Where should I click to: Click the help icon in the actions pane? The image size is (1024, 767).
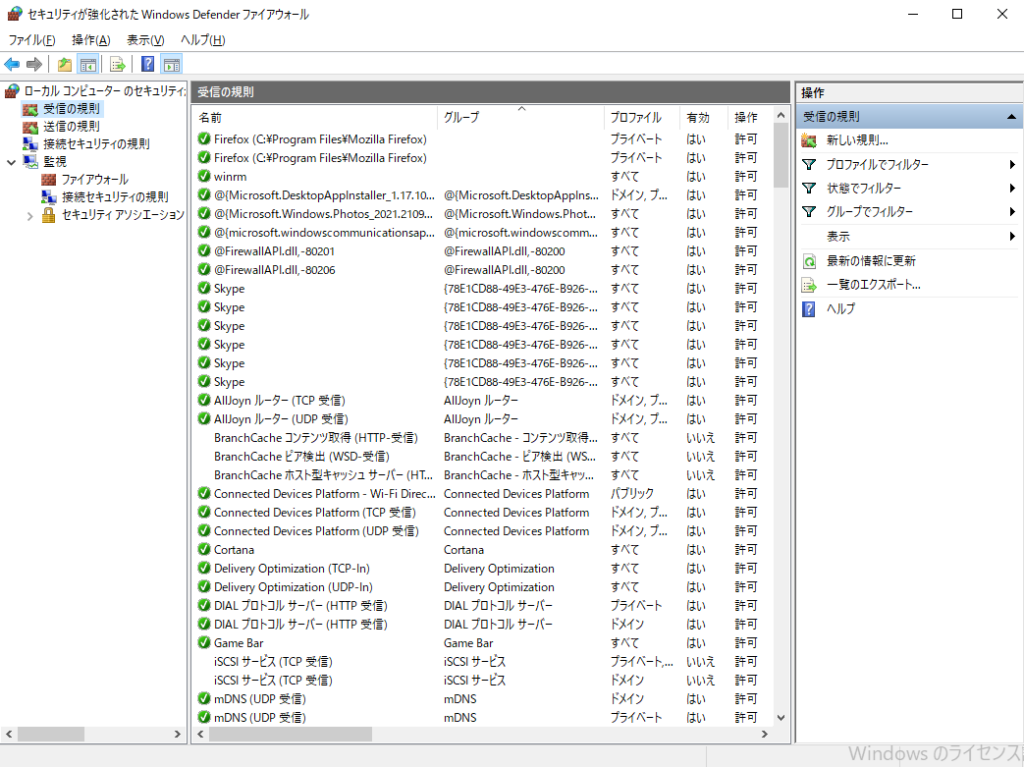(x=809, y=309)
